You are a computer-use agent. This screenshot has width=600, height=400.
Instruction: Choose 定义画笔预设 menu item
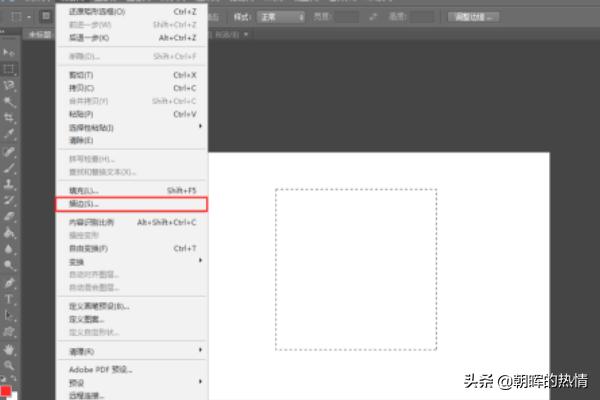click(132, 306)
